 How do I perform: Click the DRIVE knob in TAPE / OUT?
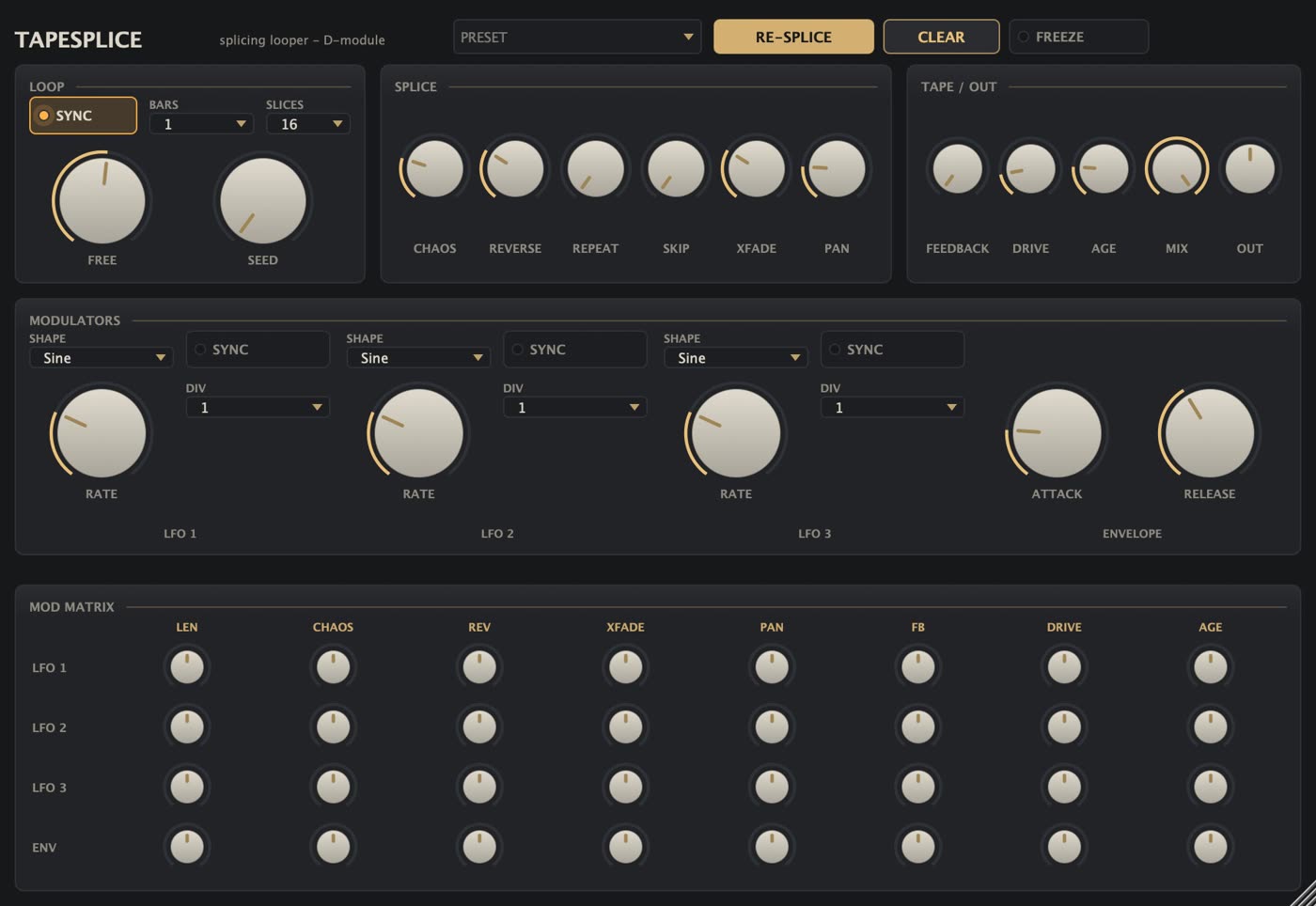click(1030, 169)
